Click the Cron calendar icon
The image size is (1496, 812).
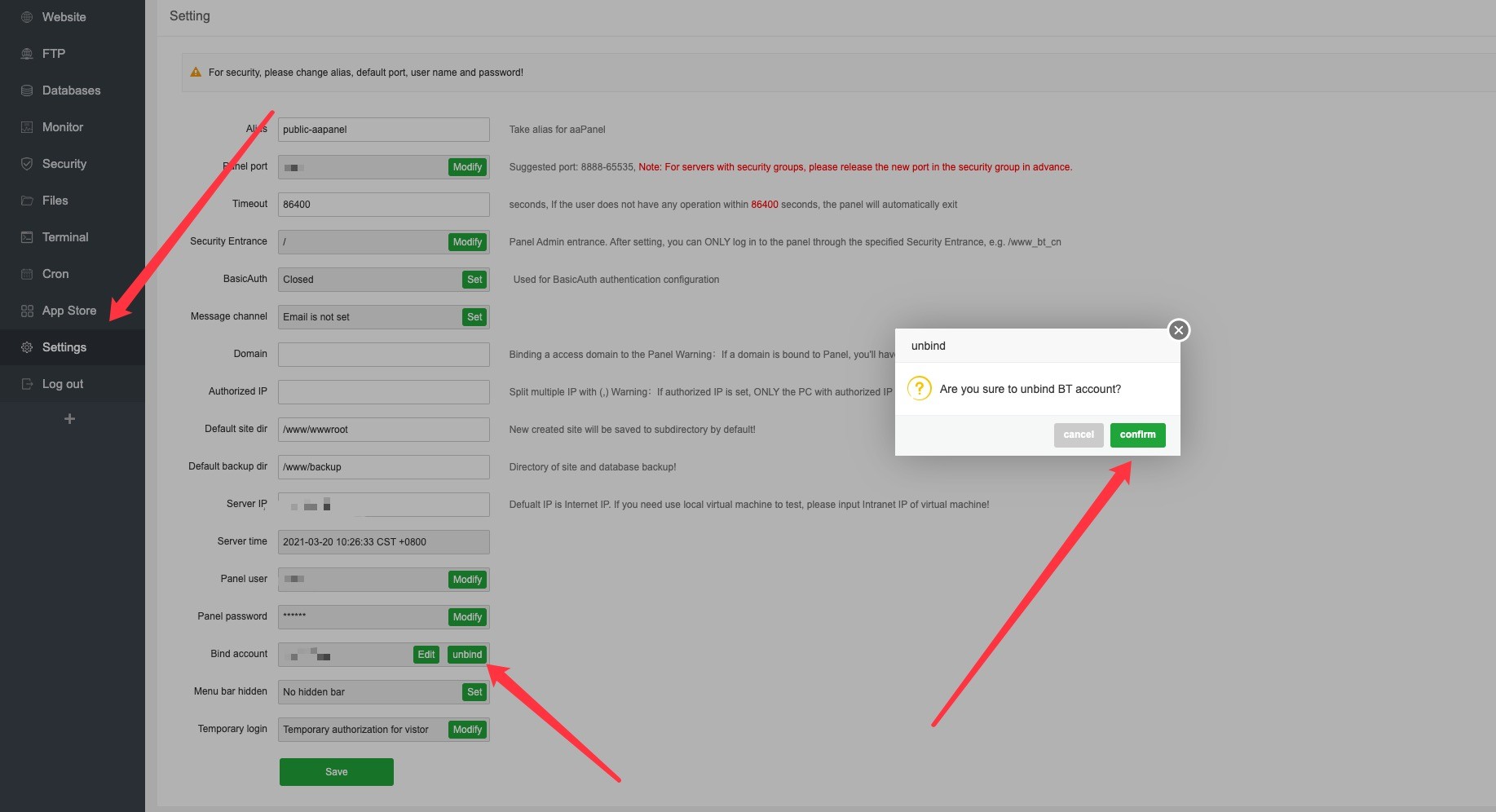[x=27, y=274]
